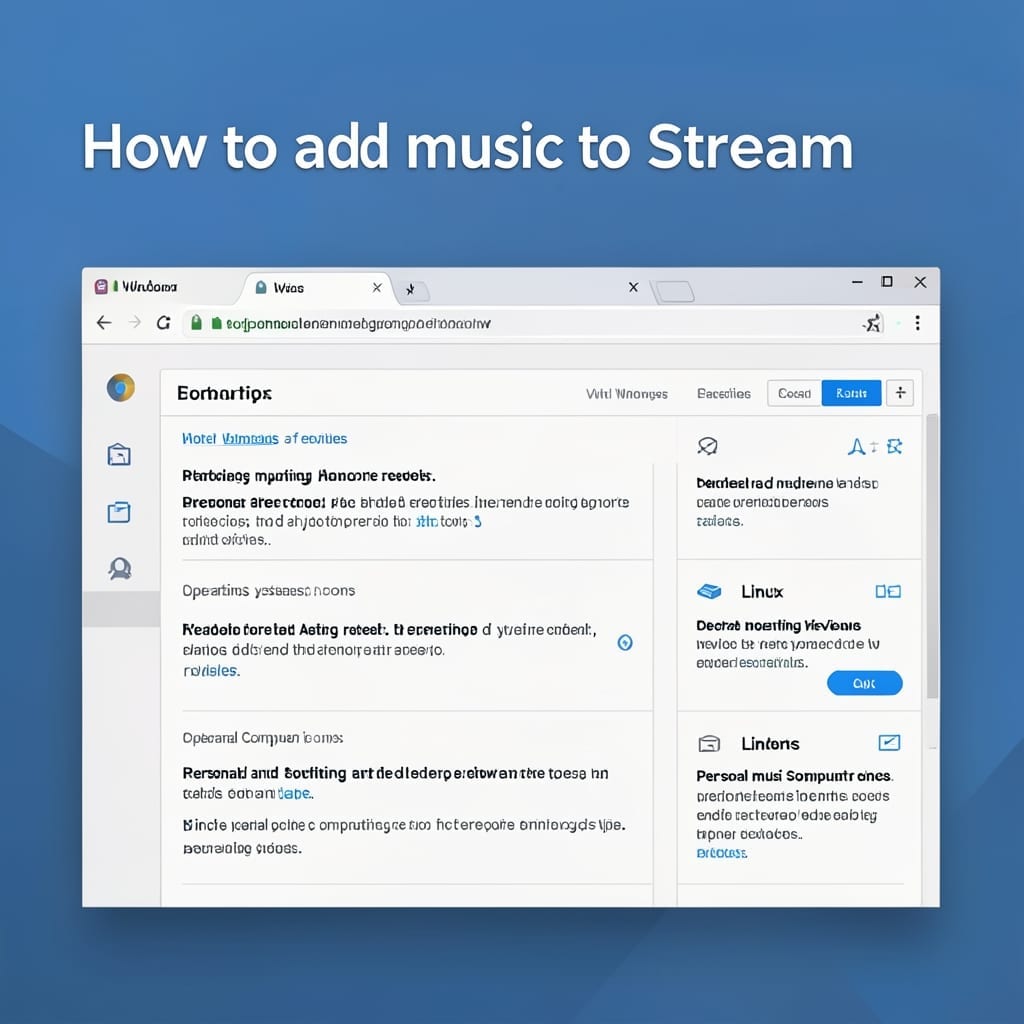The width and height of the screenshot is (1024, 1024).
Task: Follow the blue dabe link
Action: click(x=295, y=793)
